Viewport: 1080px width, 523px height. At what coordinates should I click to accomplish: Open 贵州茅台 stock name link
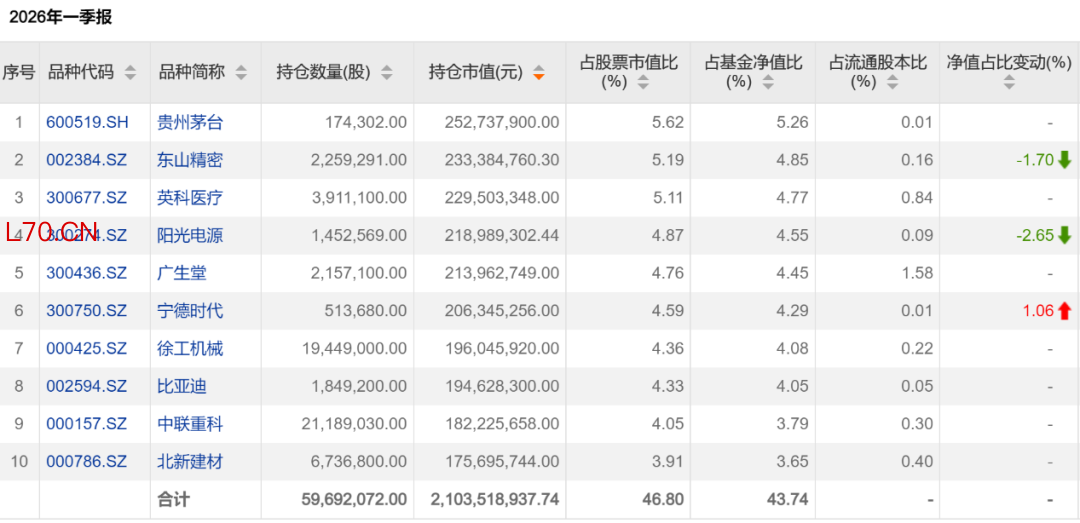coord(190,123)
